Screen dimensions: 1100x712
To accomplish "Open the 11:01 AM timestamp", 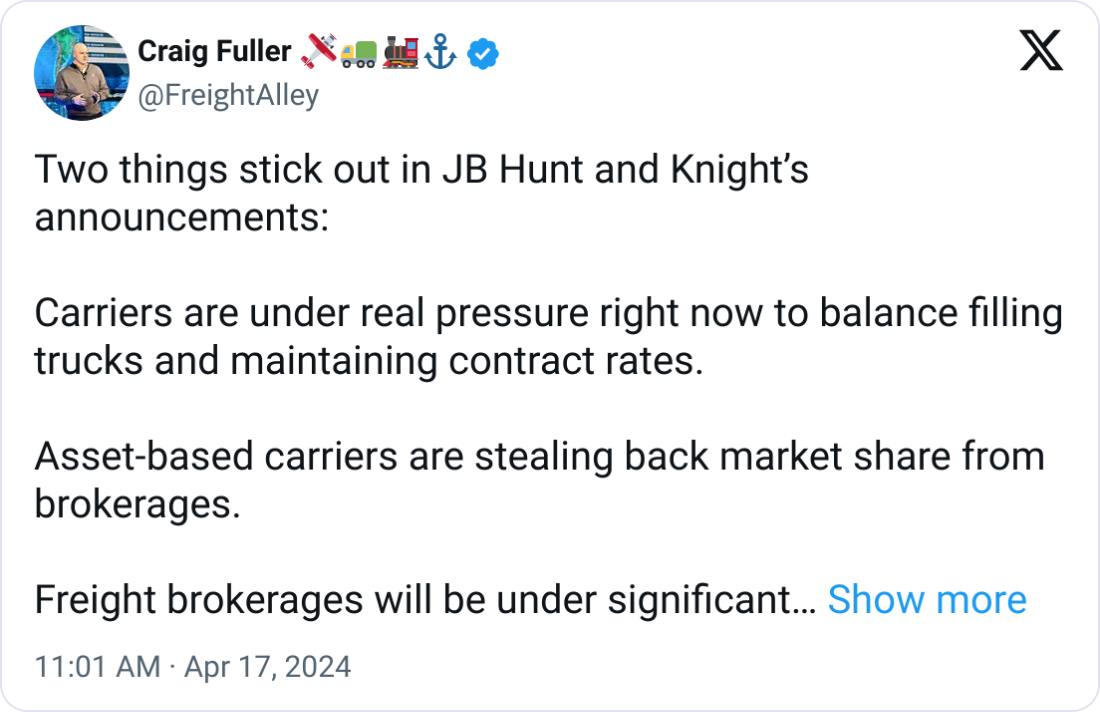I will point(97,667).
